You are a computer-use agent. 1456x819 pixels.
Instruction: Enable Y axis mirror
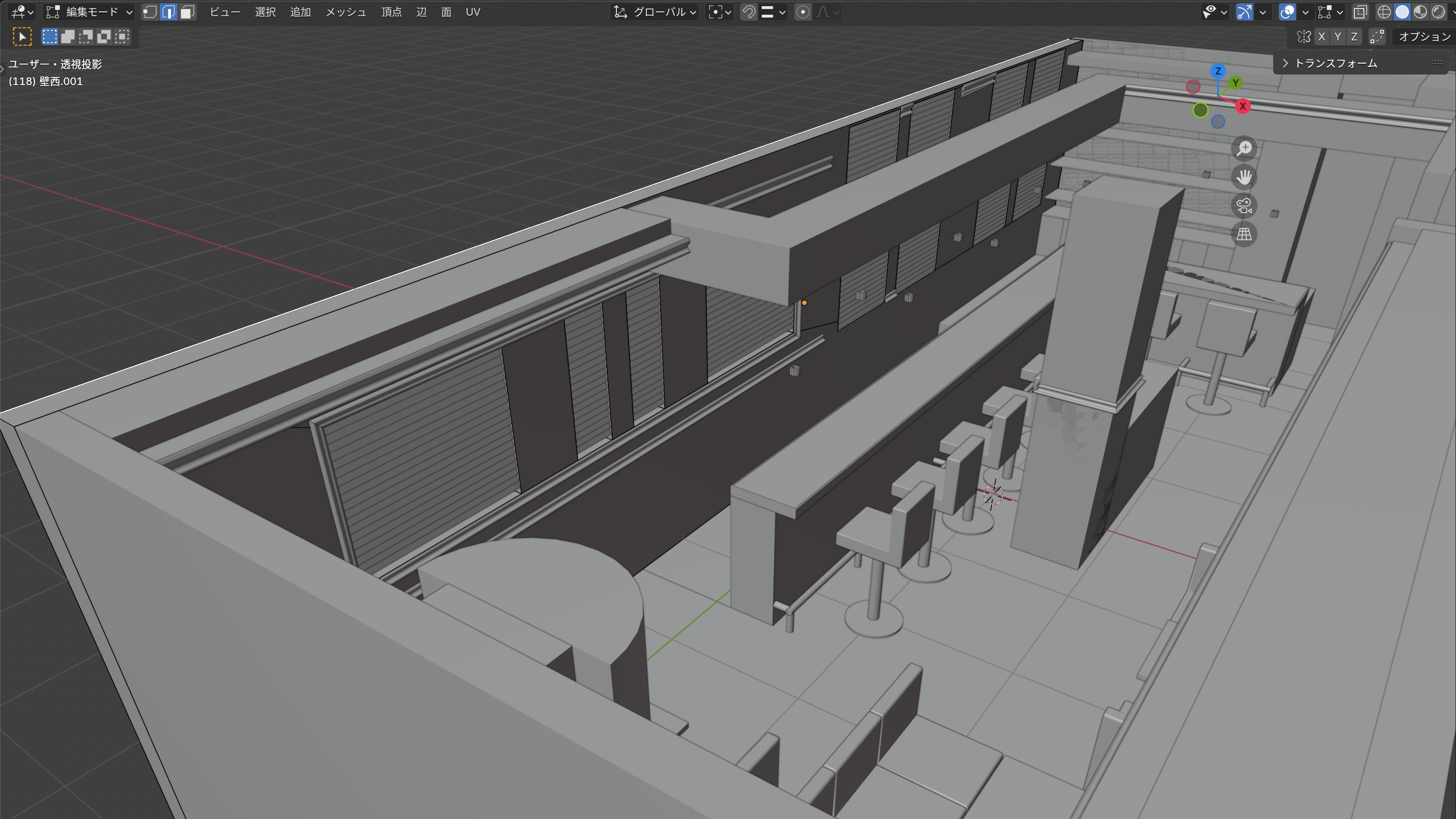tap(1338, 37)
